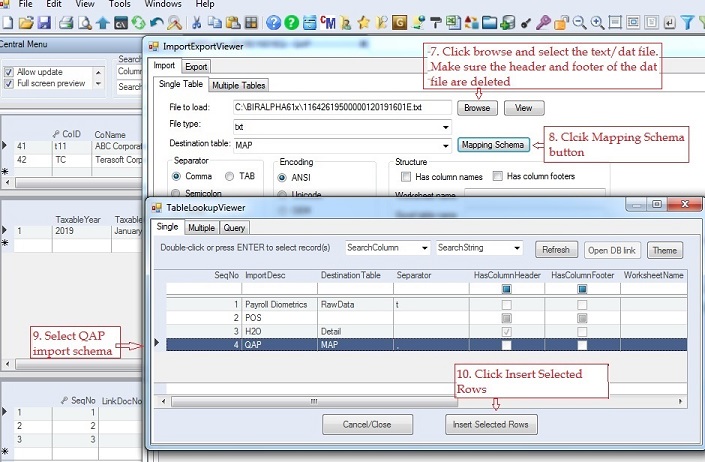The image size is (705, 462).
Task: Click the New document toolbar icon
Action: 8,22
